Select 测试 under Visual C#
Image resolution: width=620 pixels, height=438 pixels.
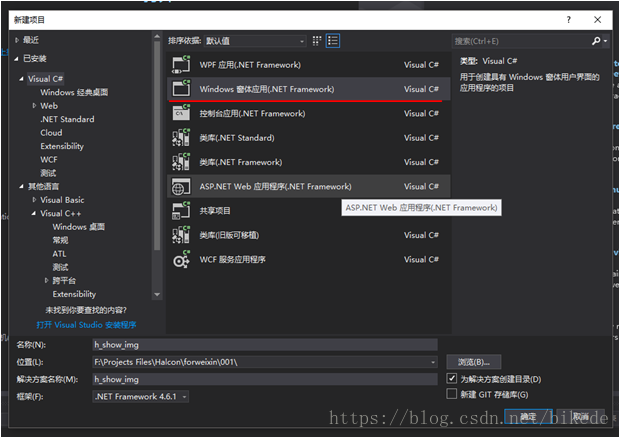[x=48, y=173]
